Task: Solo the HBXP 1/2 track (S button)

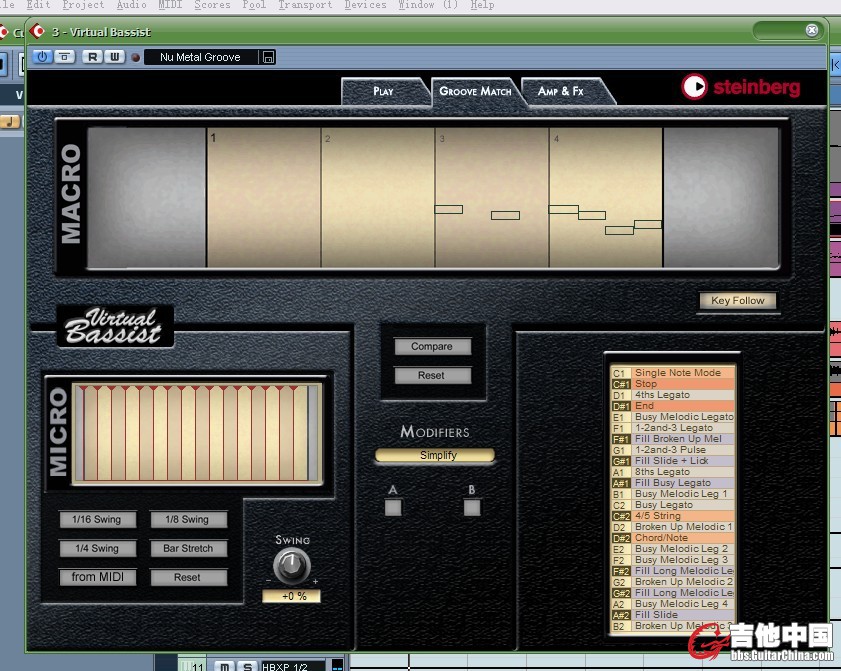Action: (x=247, y=666)
